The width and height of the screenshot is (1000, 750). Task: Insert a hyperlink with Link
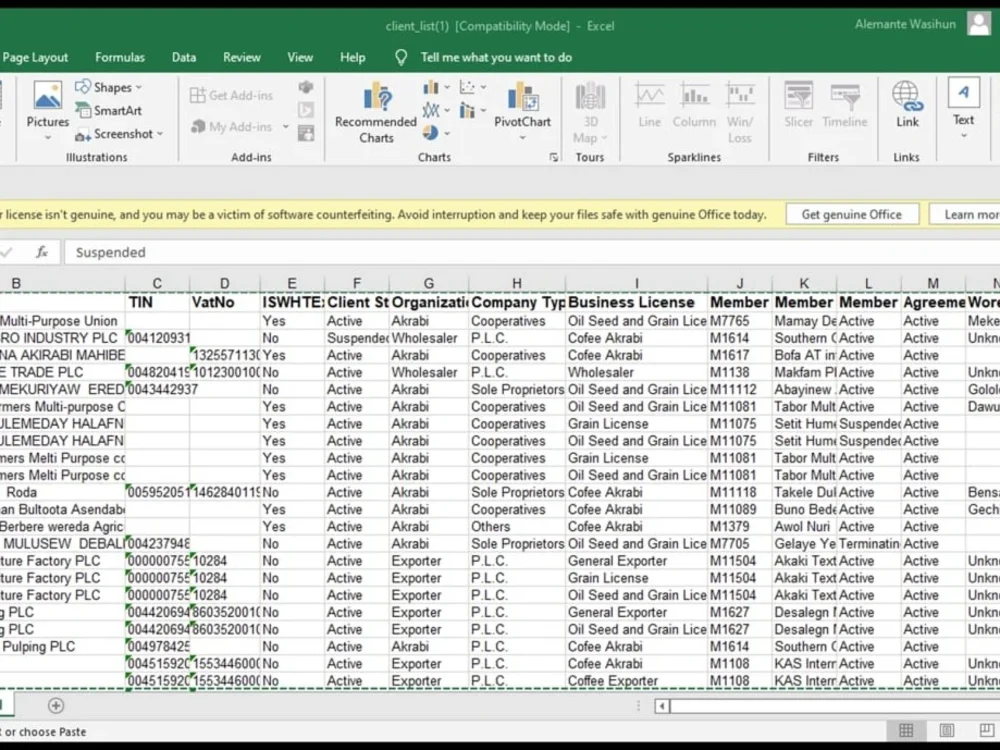(x=907, y=106)
